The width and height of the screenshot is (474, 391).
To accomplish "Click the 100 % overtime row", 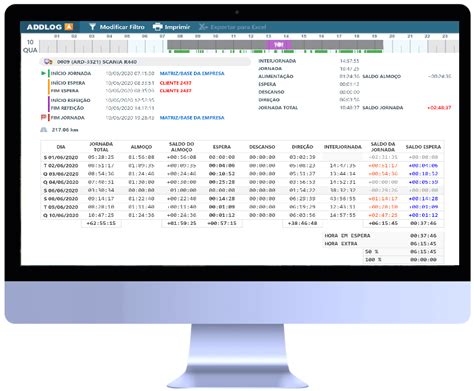I will click(403, 260).
